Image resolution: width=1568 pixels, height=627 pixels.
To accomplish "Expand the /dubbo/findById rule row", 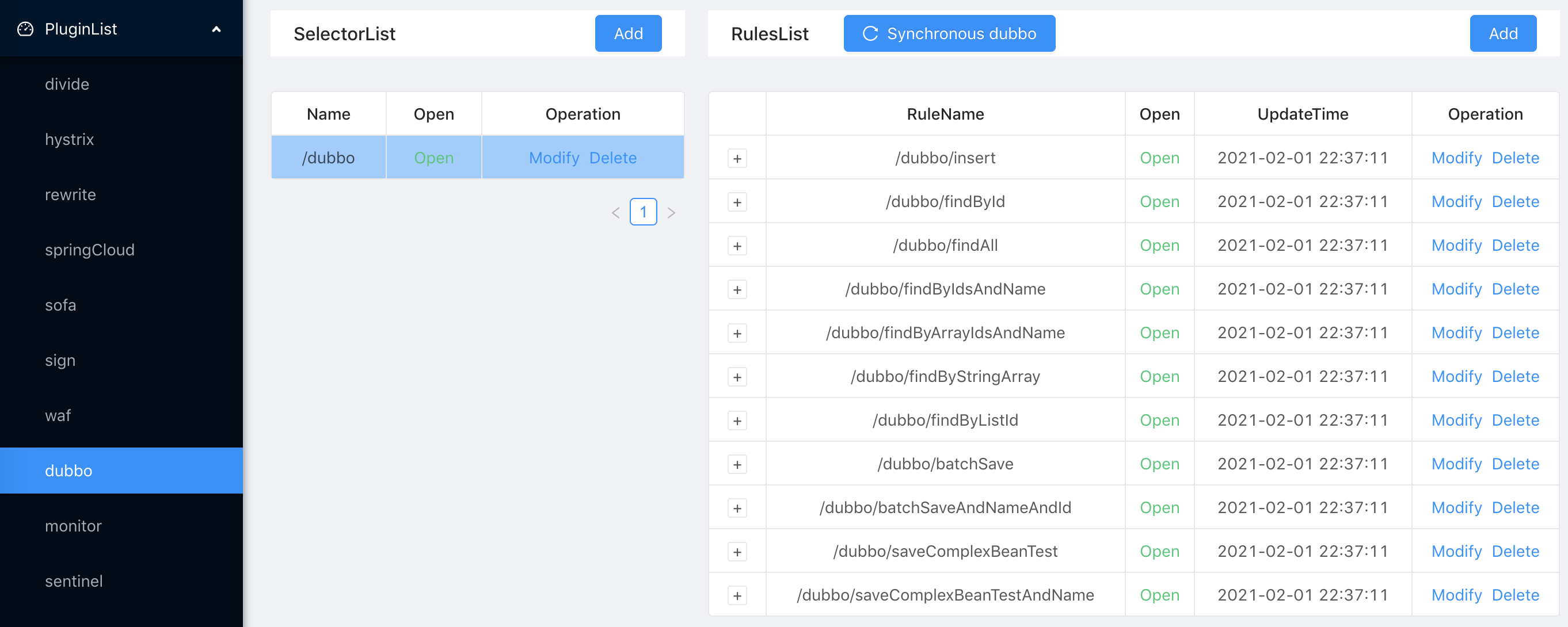I will click(x=737, y=202).
